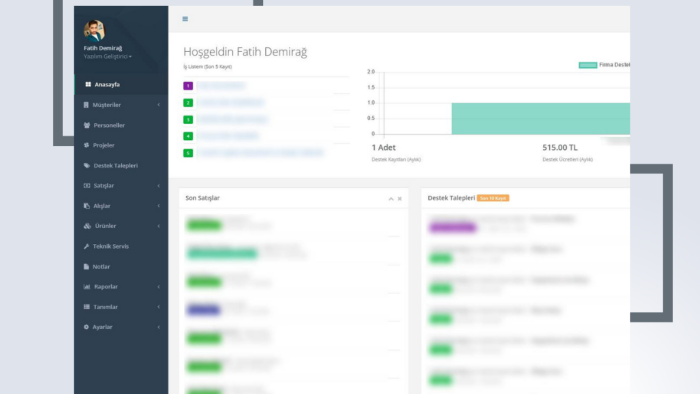Click the Müşteriler building icon
The image size is (700, 394).
point(86,105)
